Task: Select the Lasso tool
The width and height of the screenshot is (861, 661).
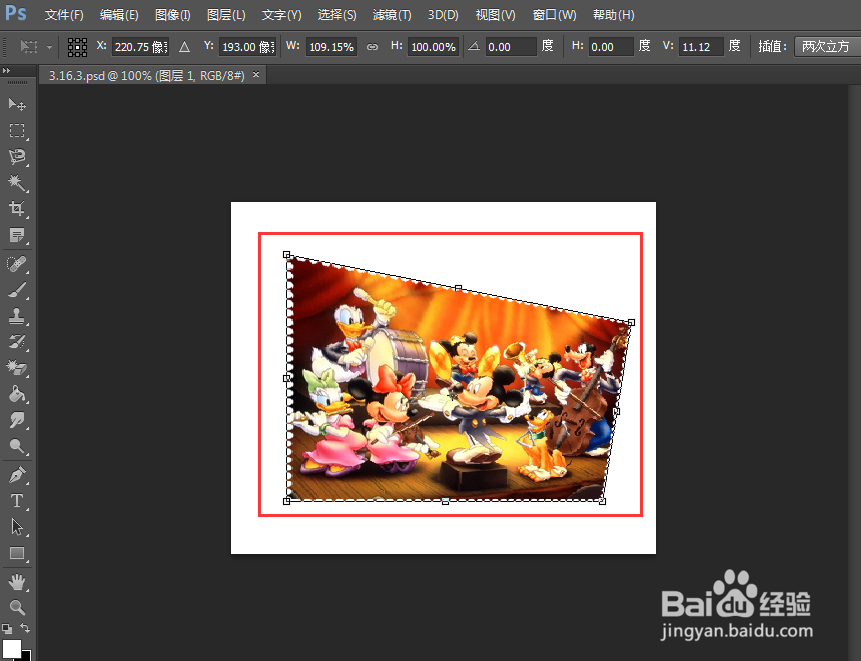Action: click(17, 156)
